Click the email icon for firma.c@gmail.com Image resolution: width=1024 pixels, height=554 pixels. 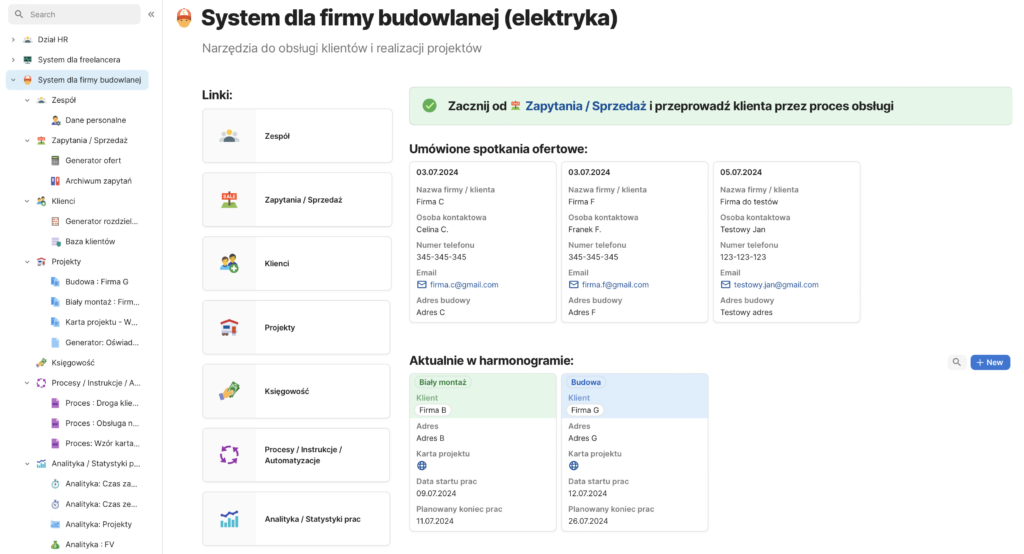click(x=422, y=285)
